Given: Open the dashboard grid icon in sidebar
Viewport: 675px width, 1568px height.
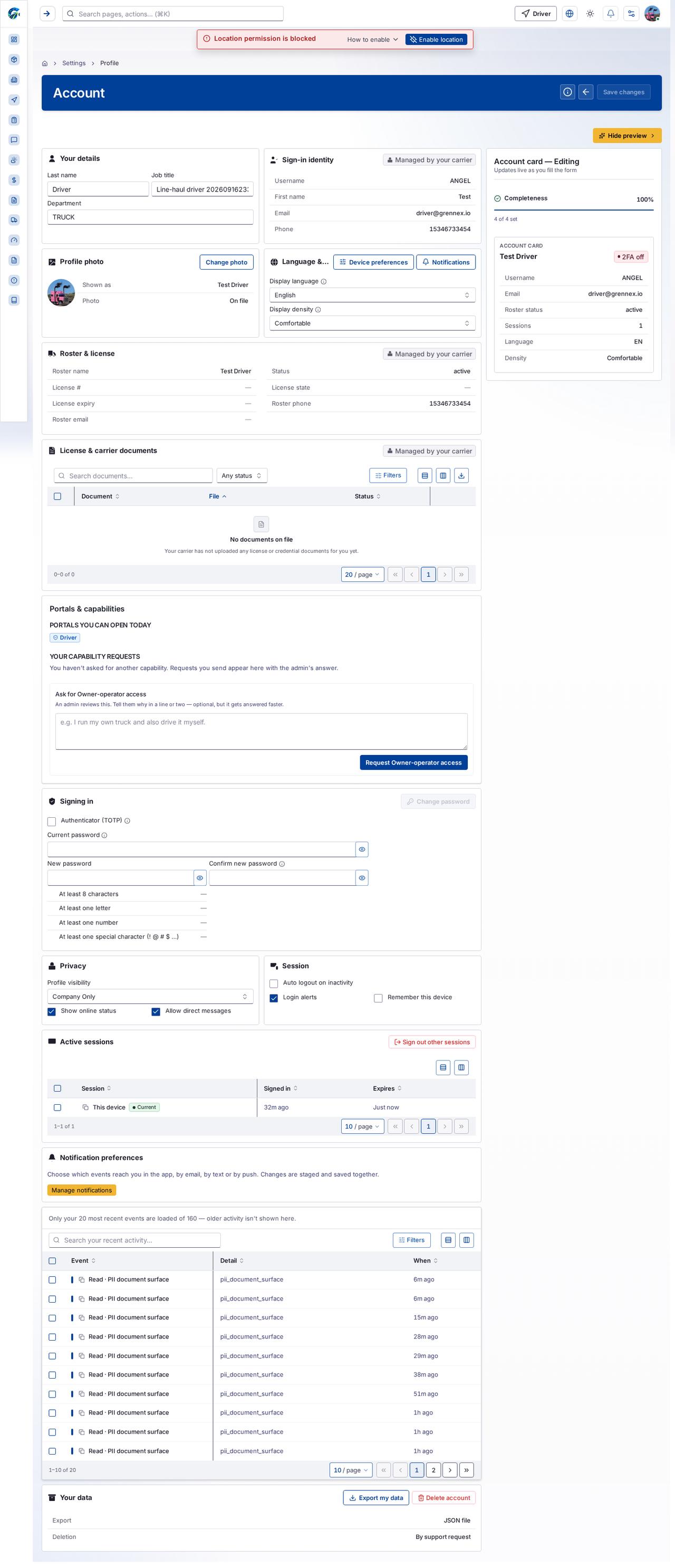Looking at the screenshot, I should (x=14, y=40).
